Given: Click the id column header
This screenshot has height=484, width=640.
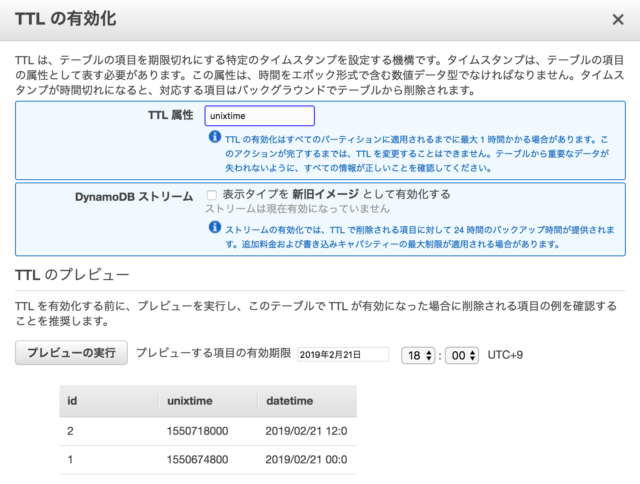Looking at the screenshot, I should pyautogui.click(x=72, y=400).
